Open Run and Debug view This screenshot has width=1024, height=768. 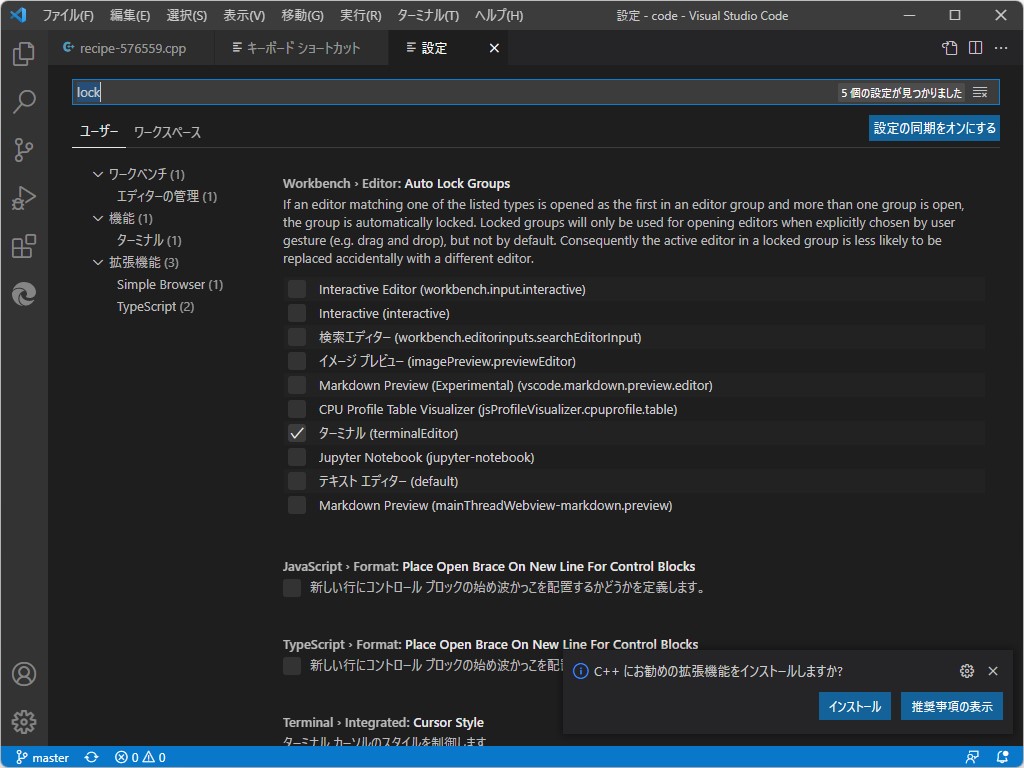(x=24, y=198)
